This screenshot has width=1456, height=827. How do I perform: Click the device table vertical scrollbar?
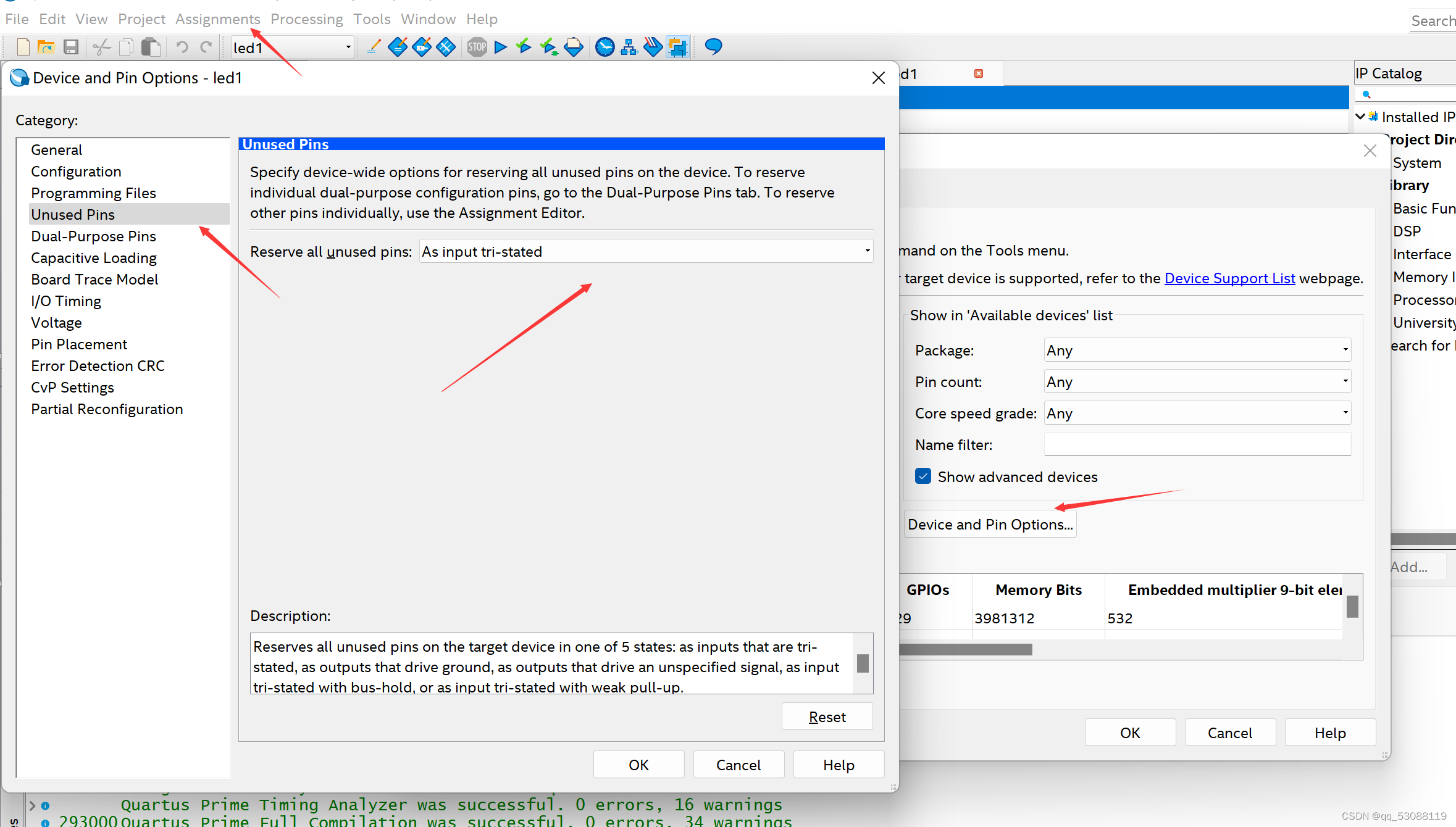(x=1352, y=607)
